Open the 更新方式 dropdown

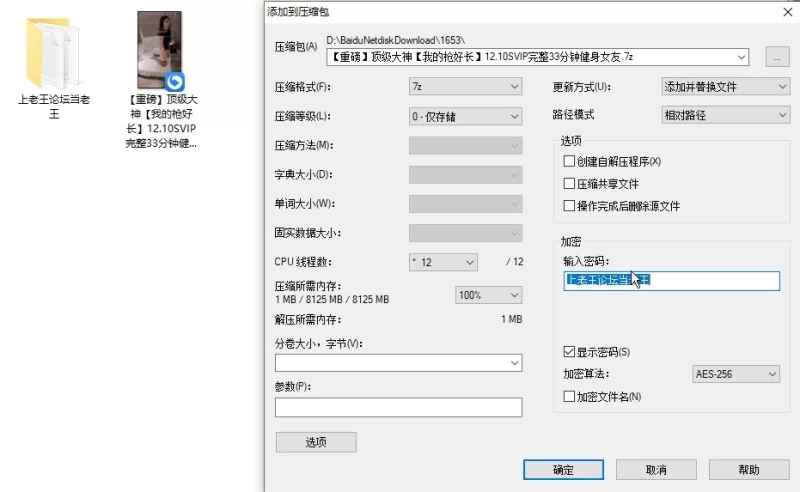tap(725, 87)
